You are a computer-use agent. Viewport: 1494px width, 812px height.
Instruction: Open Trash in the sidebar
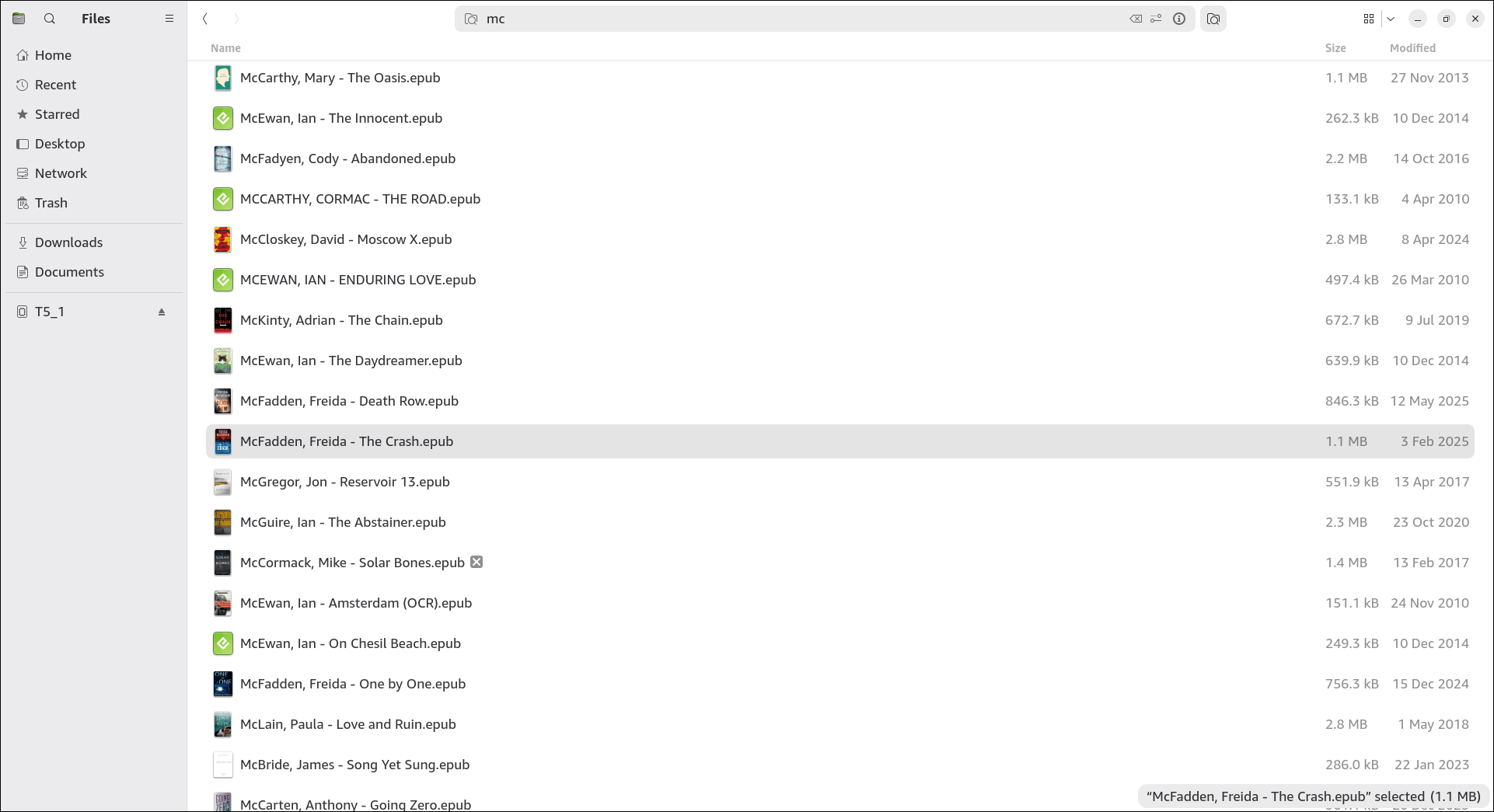51,203
